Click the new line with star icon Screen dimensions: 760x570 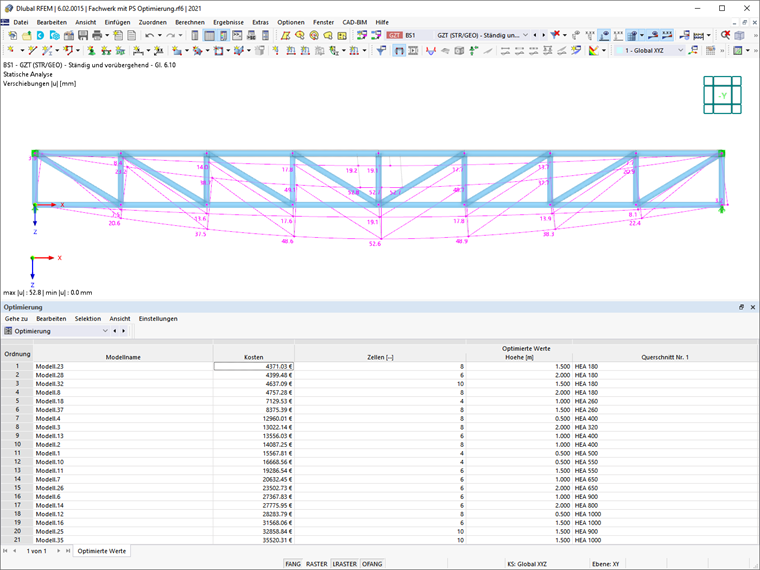pyautogui.click(x=32, y=50)
